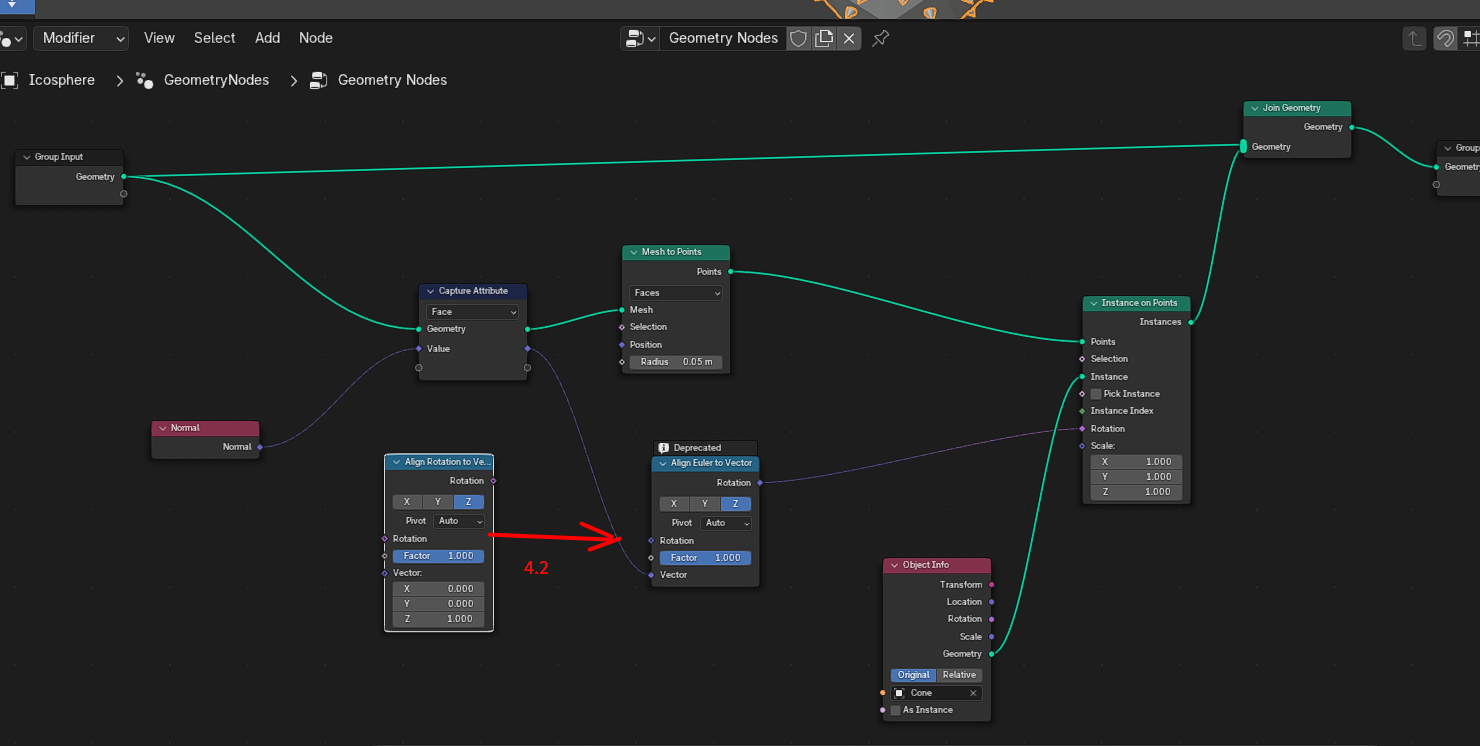Clear the Cone object field

point(972,693)
